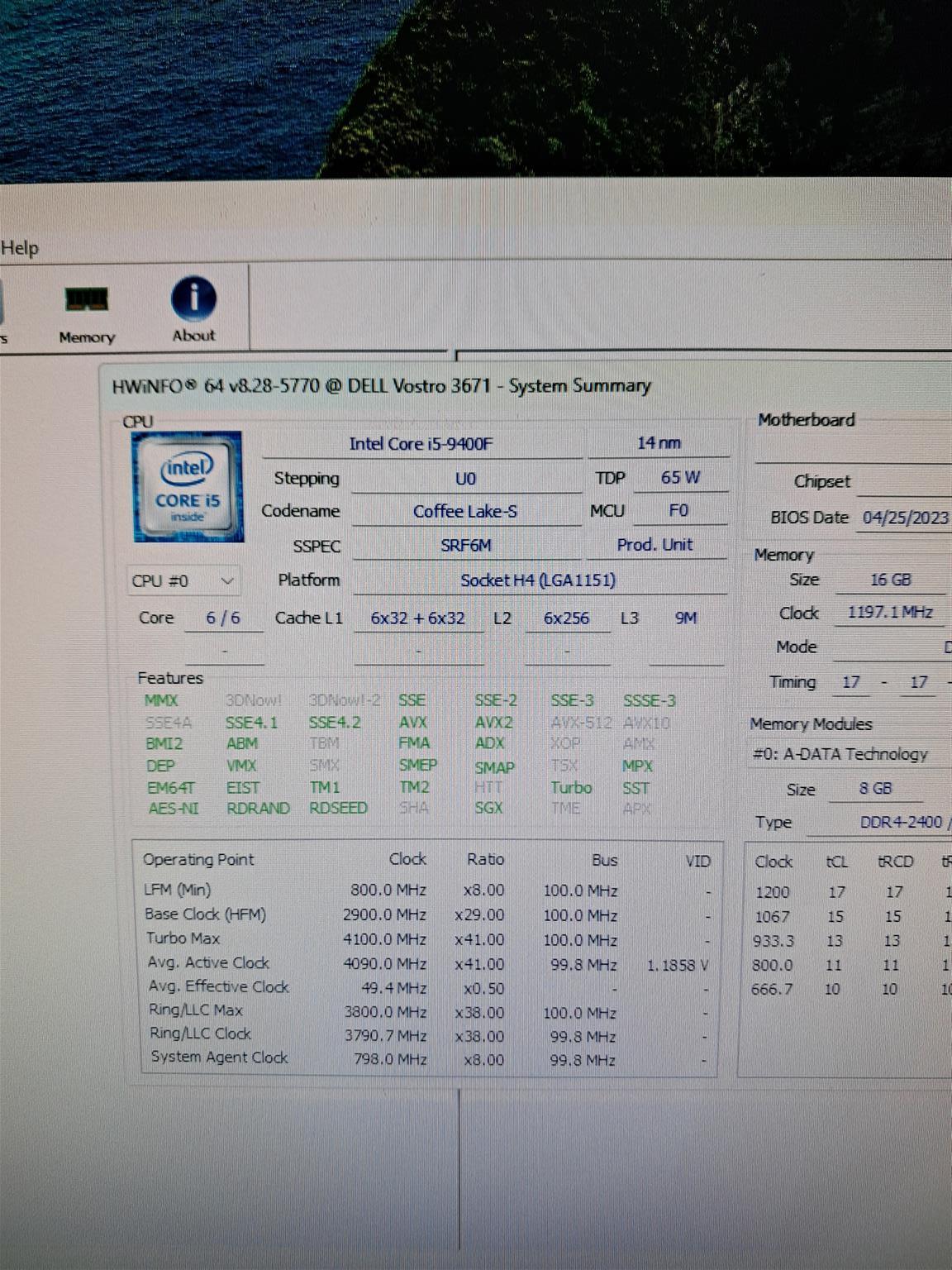Click the Coffee Lake-S codename field
Screen dimensions: 952x1270
pyautogui.click(x=465, y=512)
